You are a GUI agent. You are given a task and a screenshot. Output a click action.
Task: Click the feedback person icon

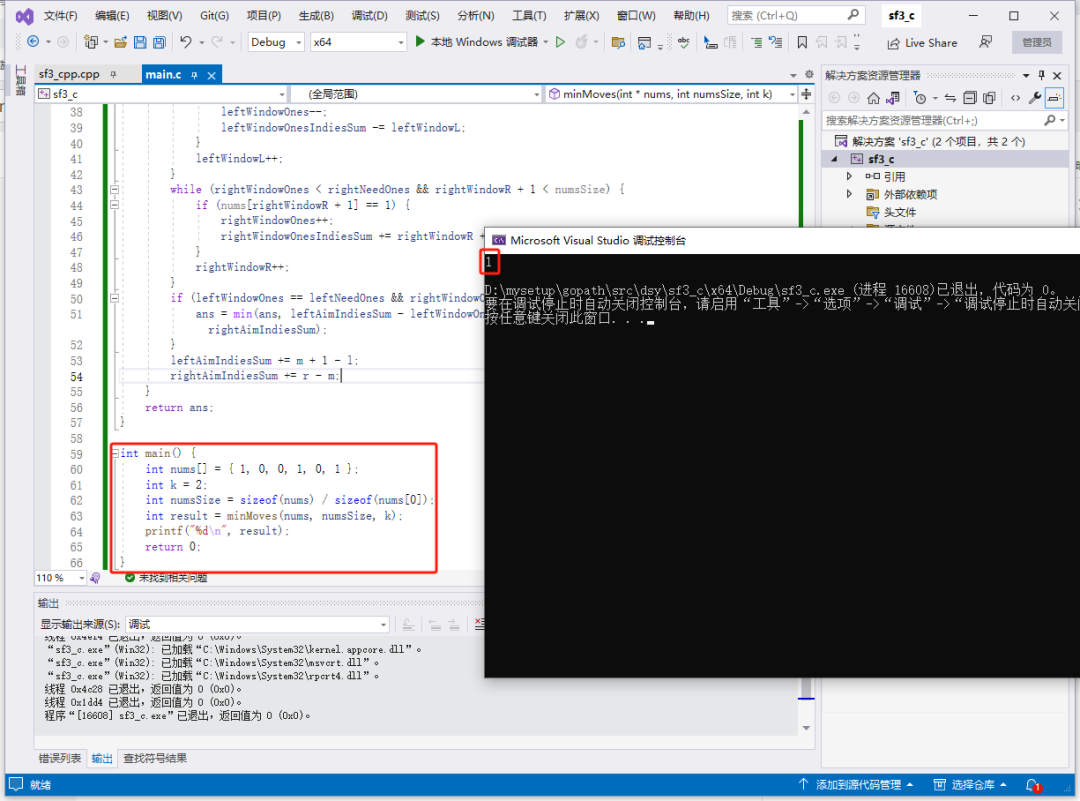[986, 42]
